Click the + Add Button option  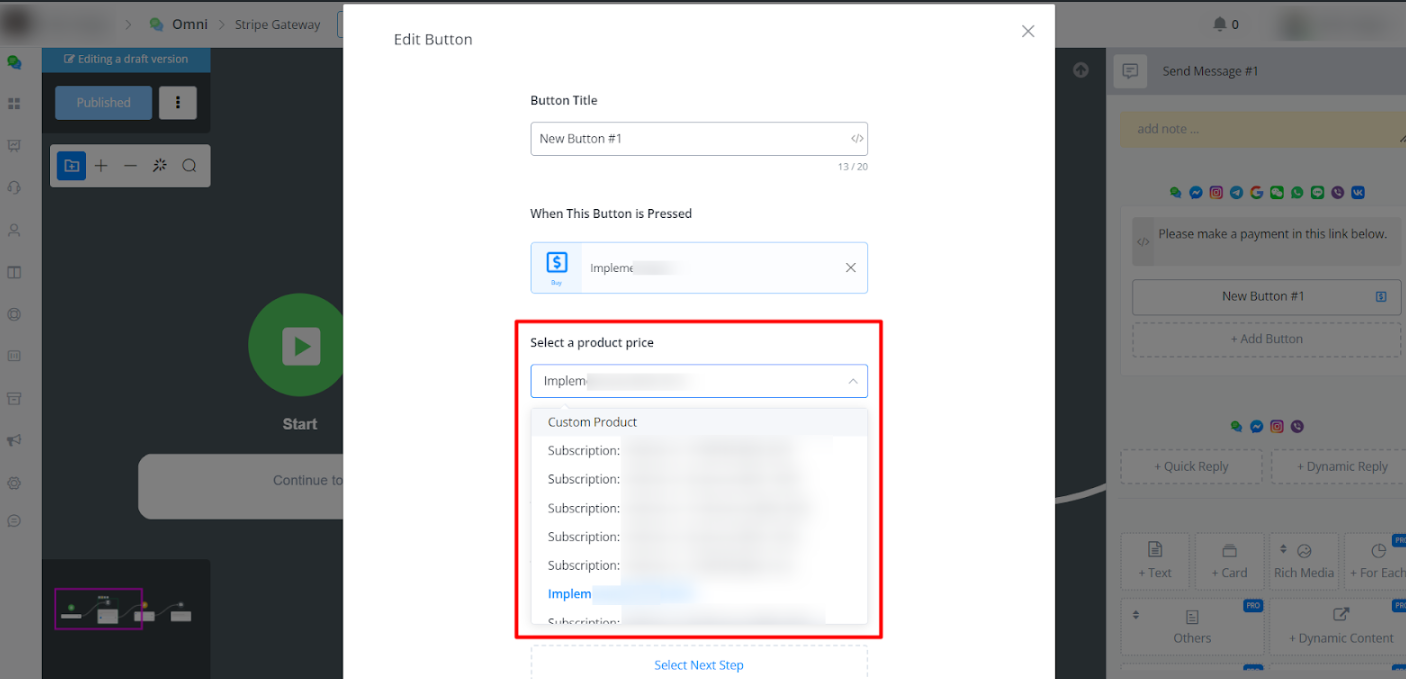[1266, 339]
